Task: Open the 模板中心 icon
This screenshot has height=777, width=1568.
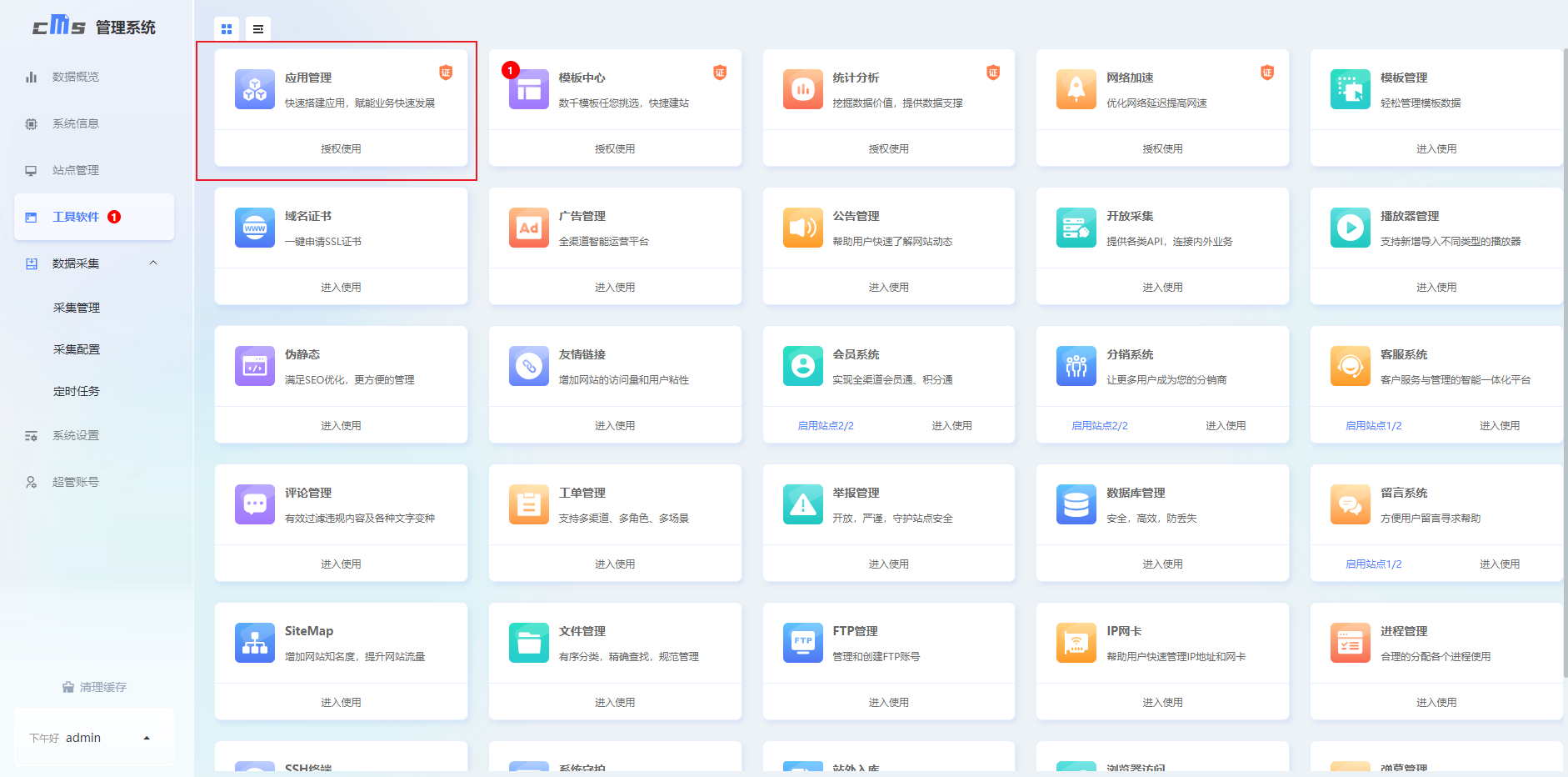Action: pos(529,89)
